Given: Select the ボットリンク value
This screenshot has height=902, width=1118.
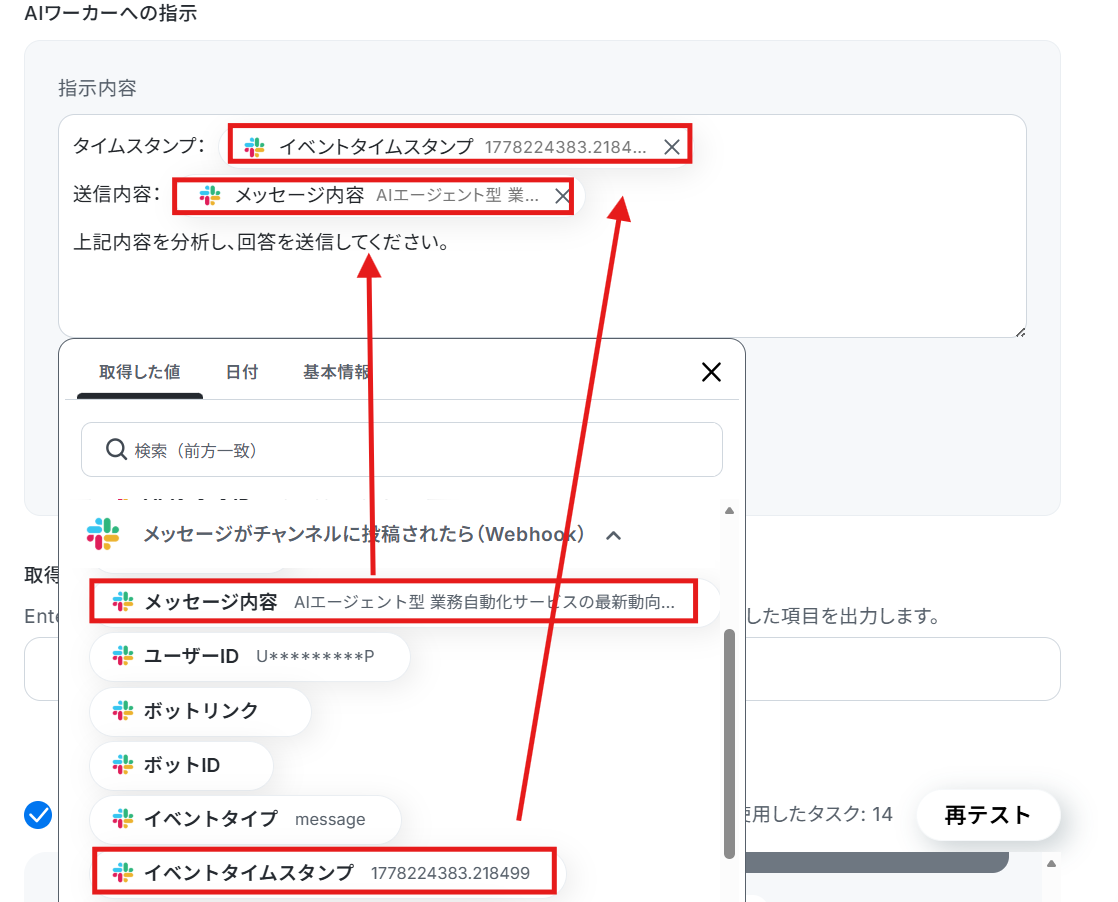Looking at the screenshot, I should click(200, 711).
